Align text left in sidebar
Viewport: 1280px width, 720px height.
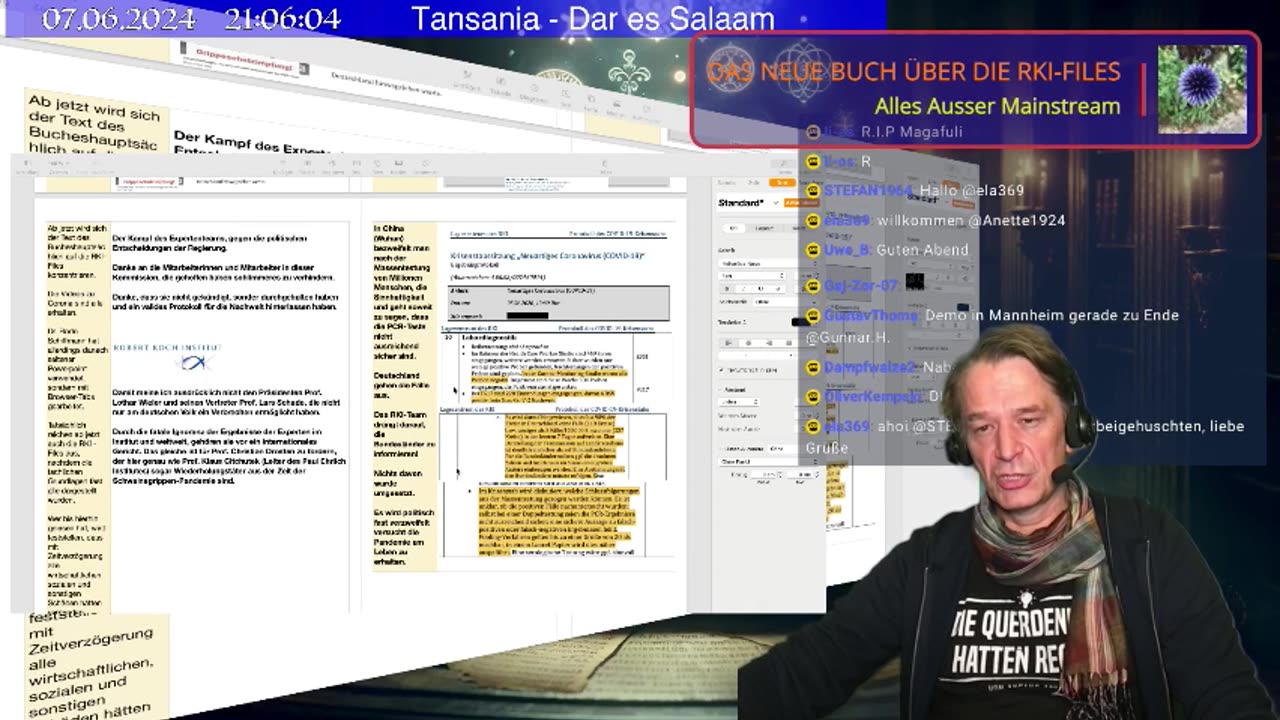[x=727, y=342]
